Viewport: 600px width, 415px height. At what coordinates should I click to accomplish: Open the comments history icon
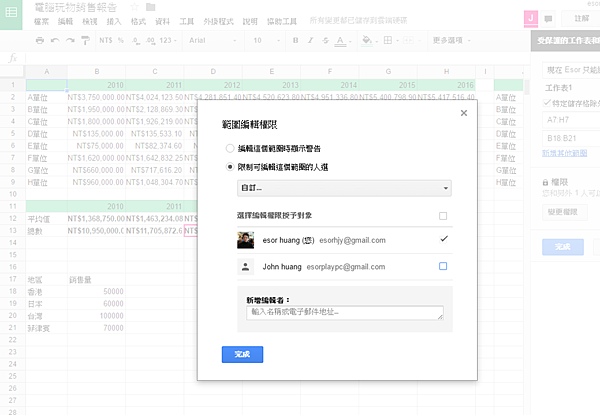pos(548,19)
